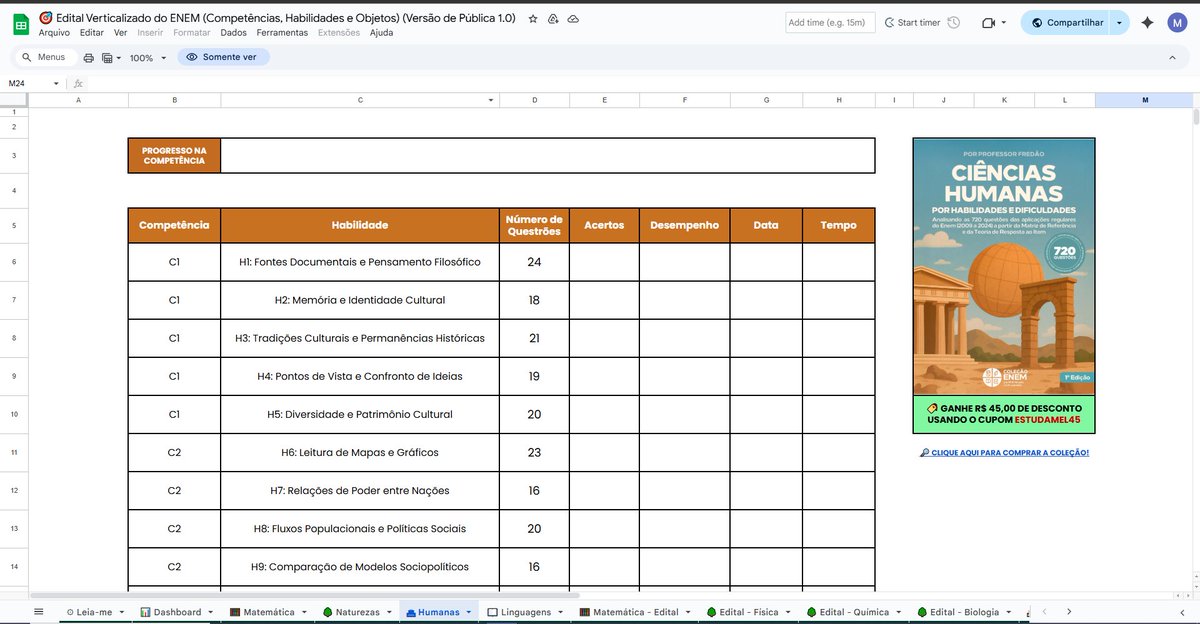Click the star icon to favorite the spreadsheet
This screenshot has width=1200, height=624.
pos(532,17)
